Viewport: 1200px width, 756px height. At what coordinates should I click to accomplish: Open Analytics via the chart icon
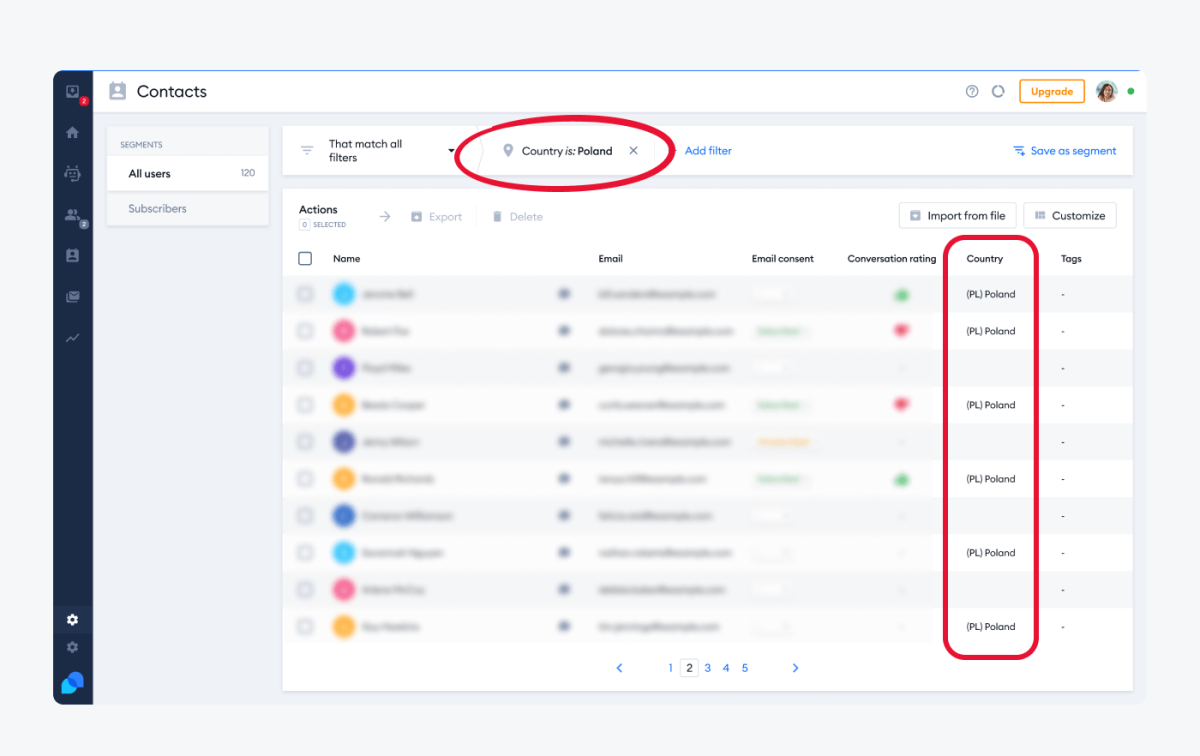[72, 338]
